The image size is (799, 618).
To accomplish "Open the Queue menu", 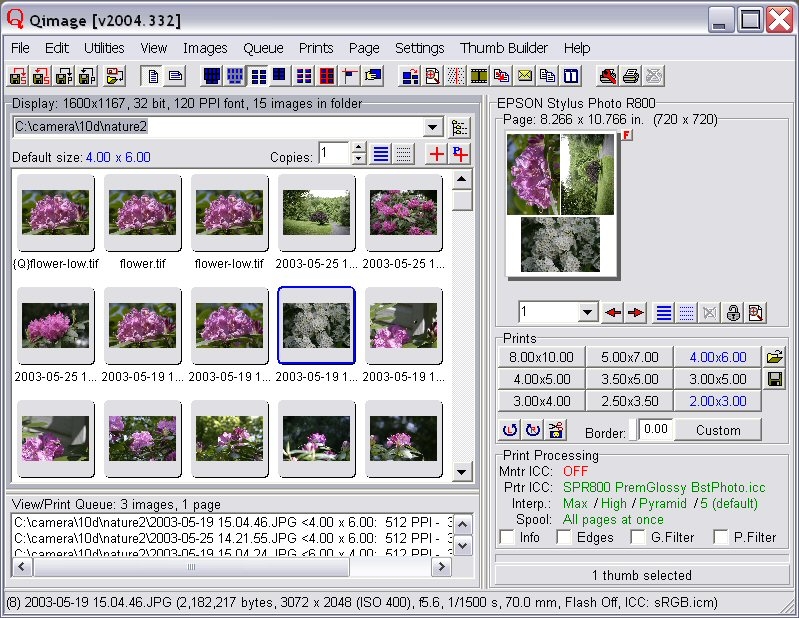I will point(263,48).
